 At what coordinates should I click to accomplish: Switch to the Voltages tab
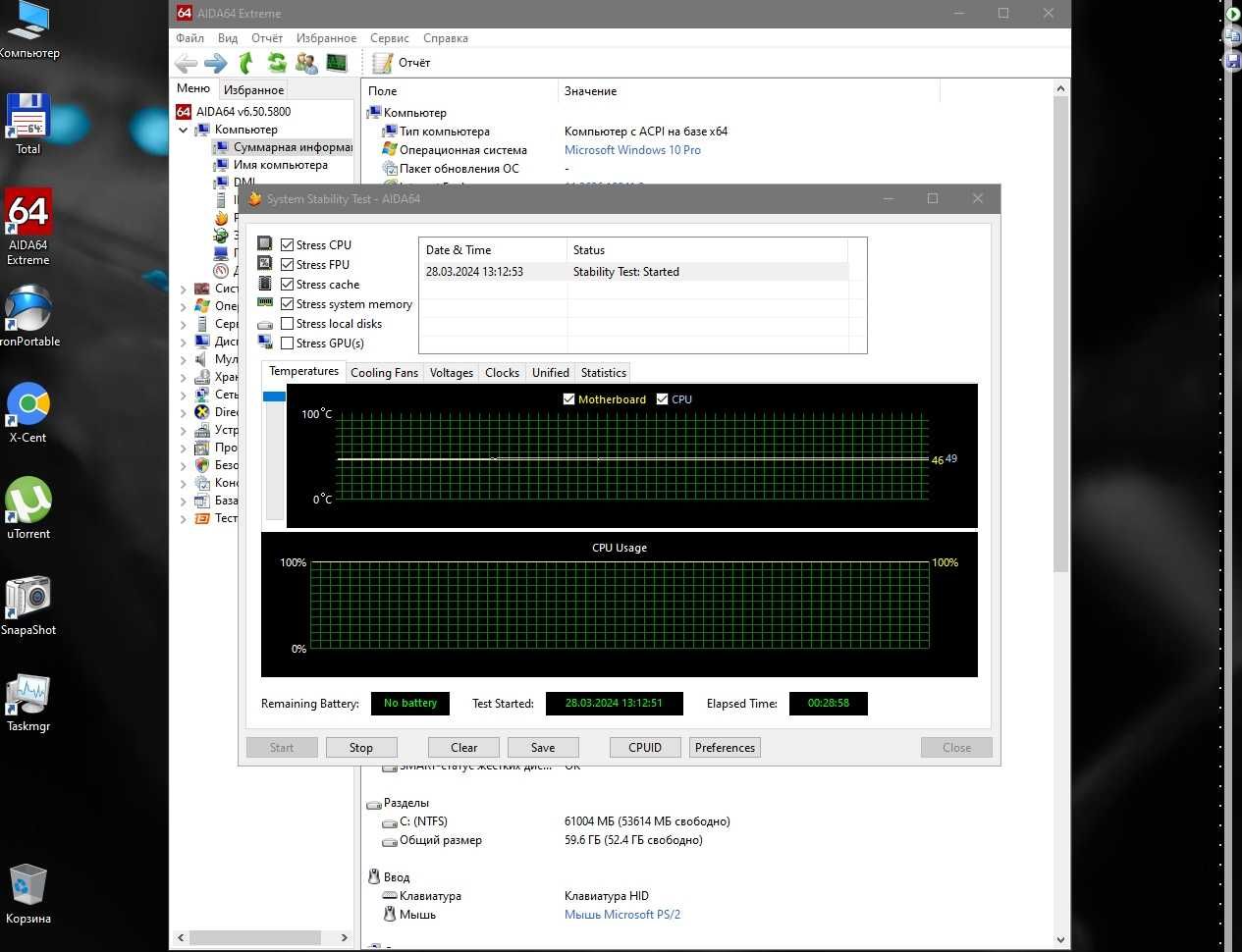click(452, 373)
